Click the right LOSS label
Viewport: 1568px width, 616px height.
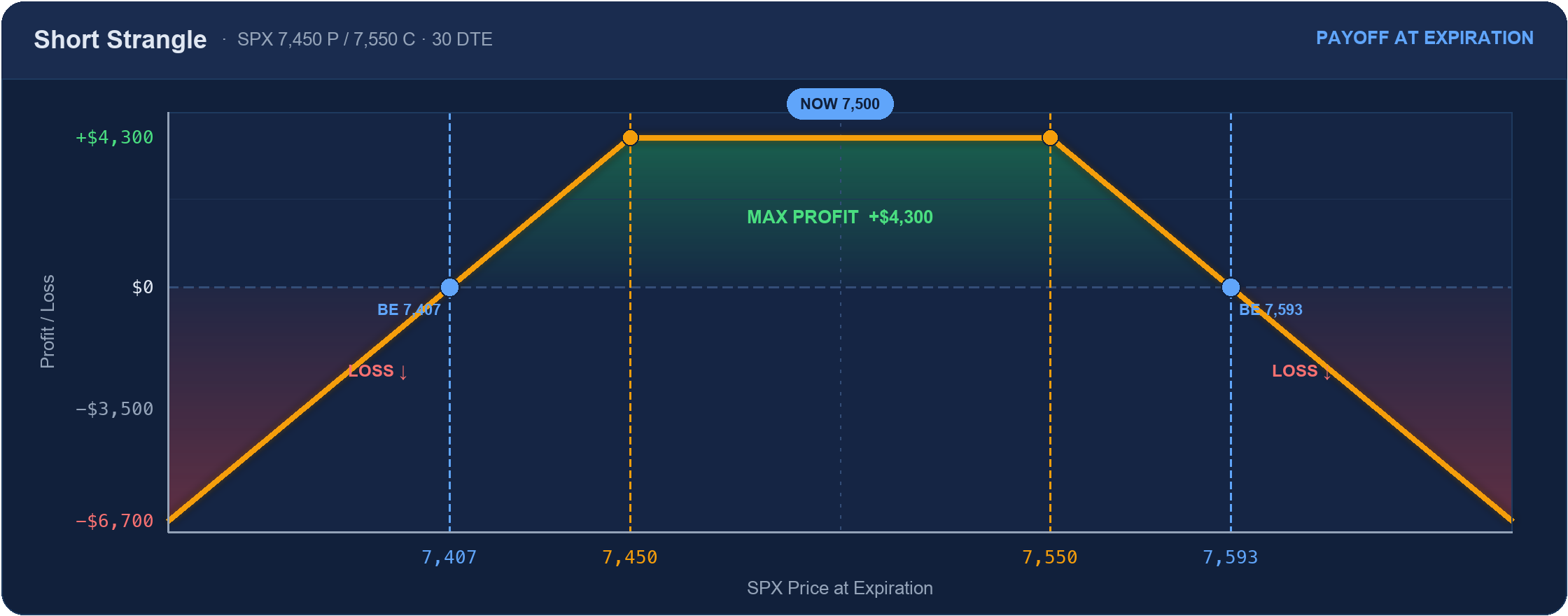[1302, 371]
